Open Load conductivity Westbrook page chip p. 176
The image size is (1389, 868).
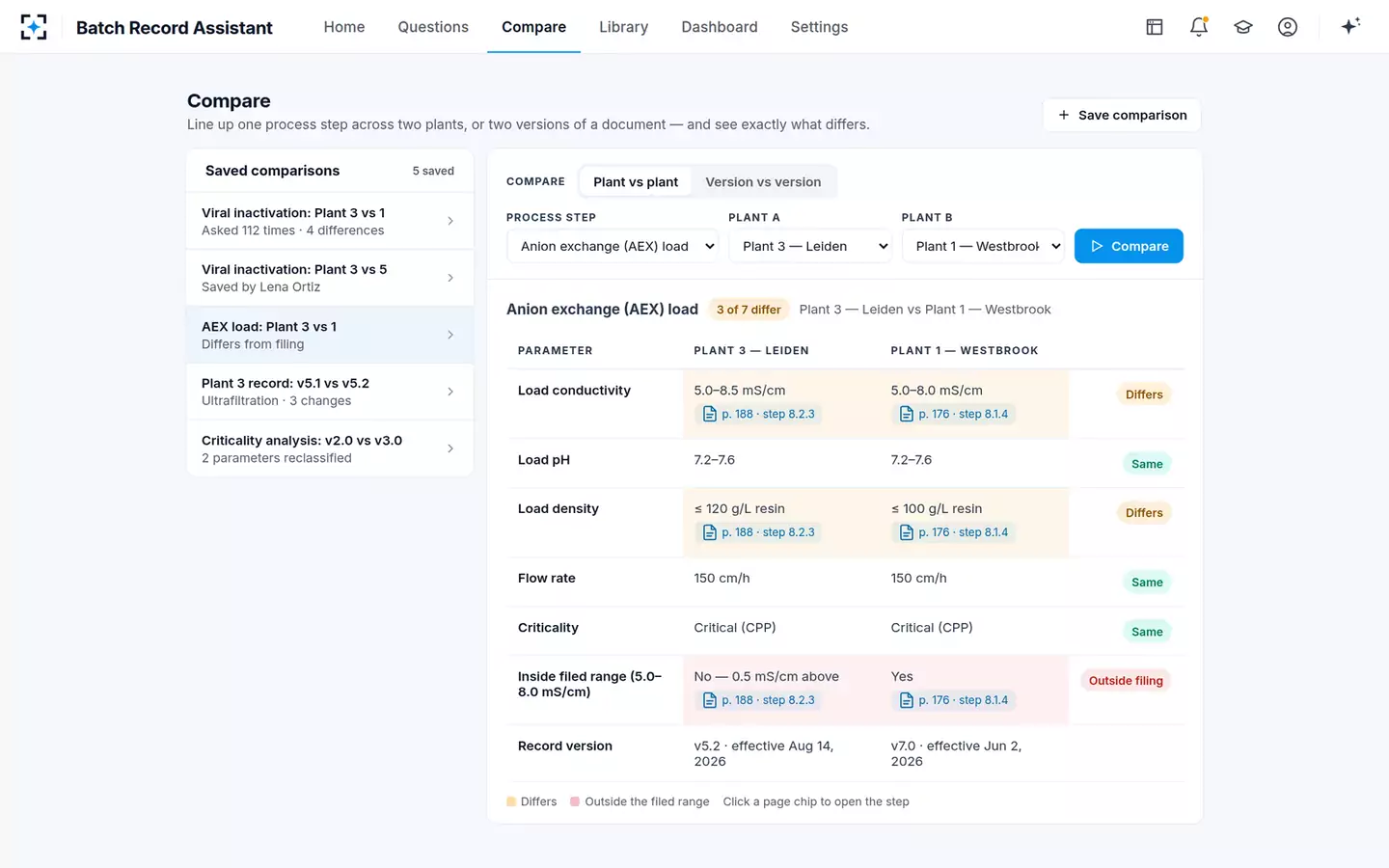tap(953, 414)
